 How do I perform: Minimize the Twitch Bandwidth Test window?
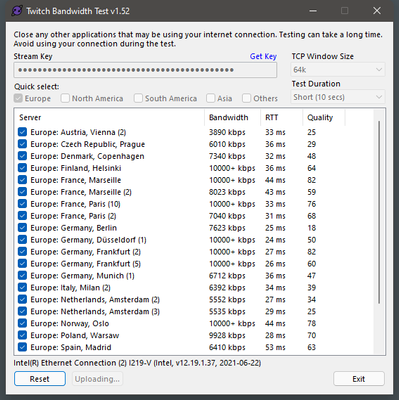313,11
